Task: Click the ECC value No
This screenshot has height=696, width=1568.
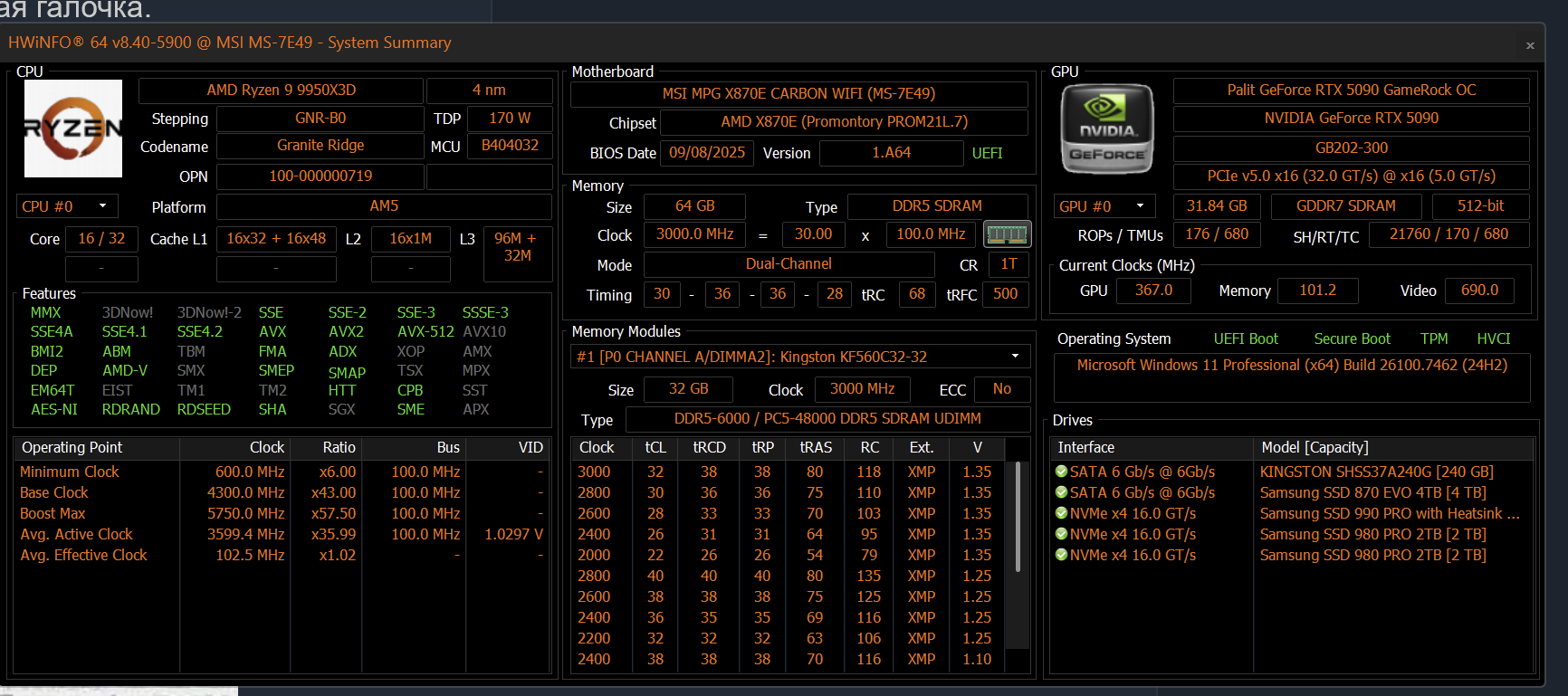Action: tap(1001, 389)
